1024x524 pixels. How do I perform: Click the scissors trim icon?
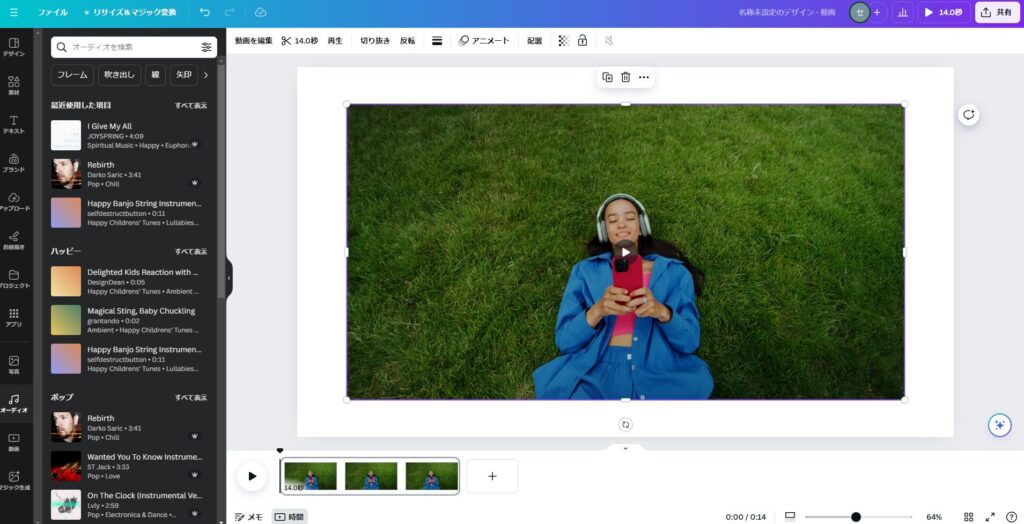tap(286, 41)
